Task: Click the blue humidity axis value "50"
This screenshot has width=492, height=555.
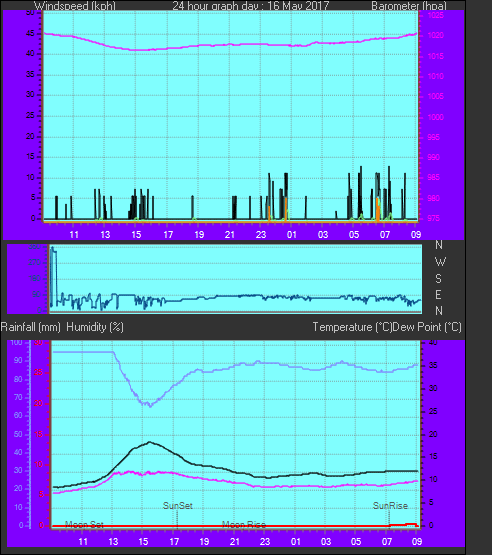Action: [x=18, y=434]
